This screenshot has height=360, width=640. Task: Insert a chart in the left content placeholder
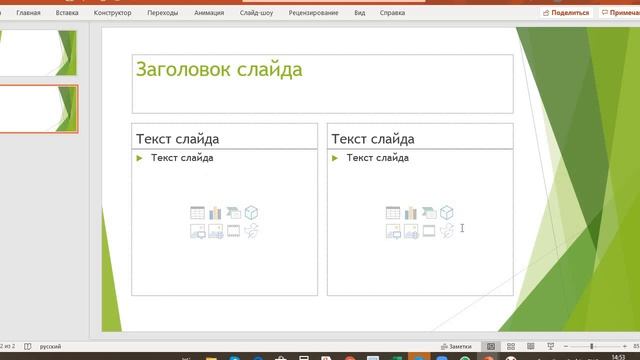pos(215,213)
